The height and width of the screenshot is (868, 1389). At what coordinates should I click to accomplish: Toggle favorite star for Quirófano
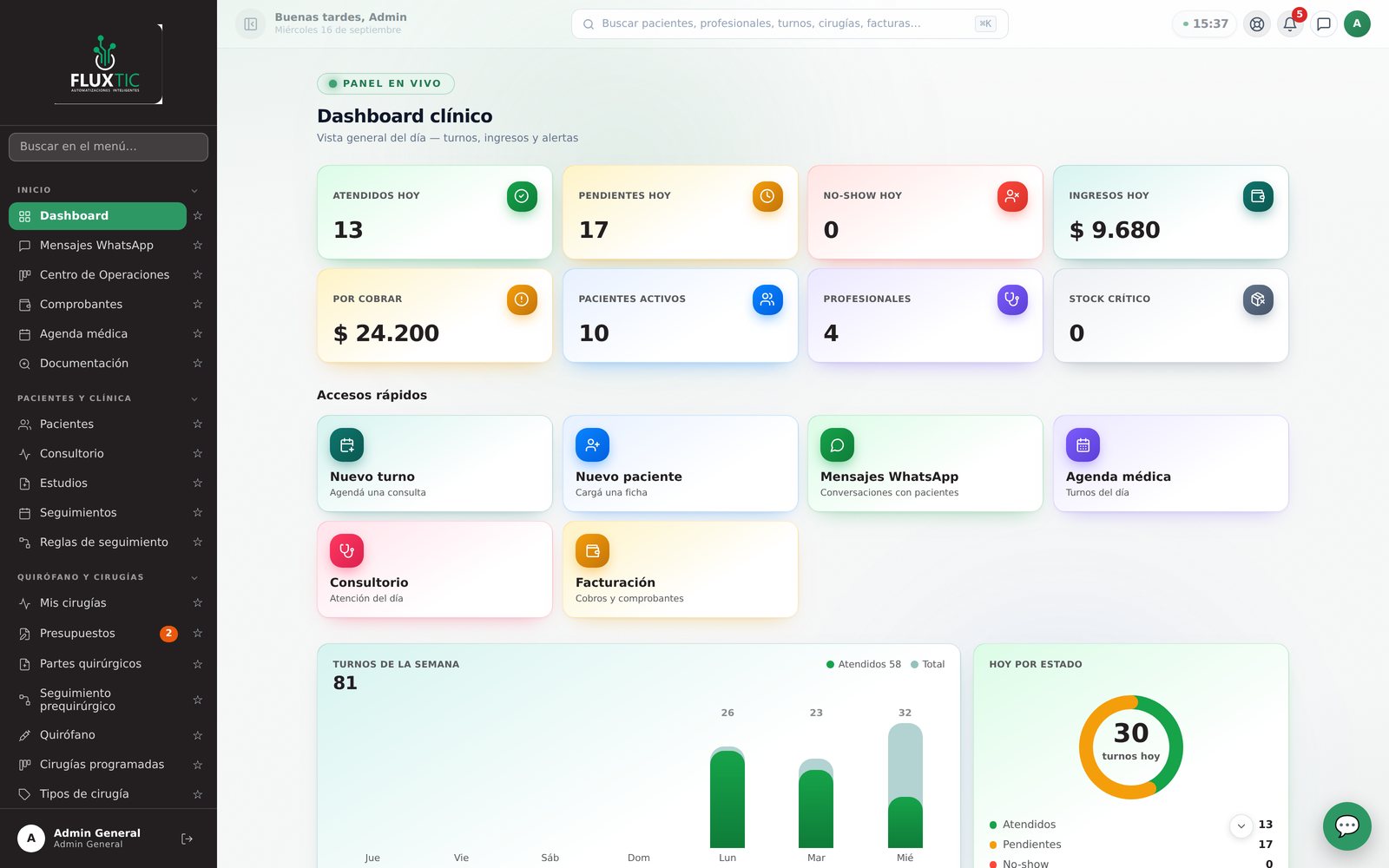click(x=197, y=735)
